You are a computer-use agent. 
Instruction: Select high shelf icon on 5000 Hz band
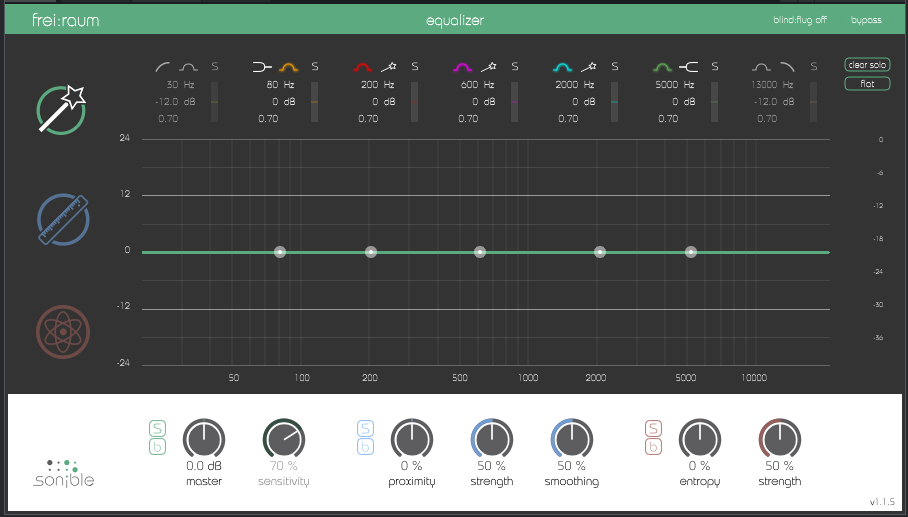click(690, 67)
